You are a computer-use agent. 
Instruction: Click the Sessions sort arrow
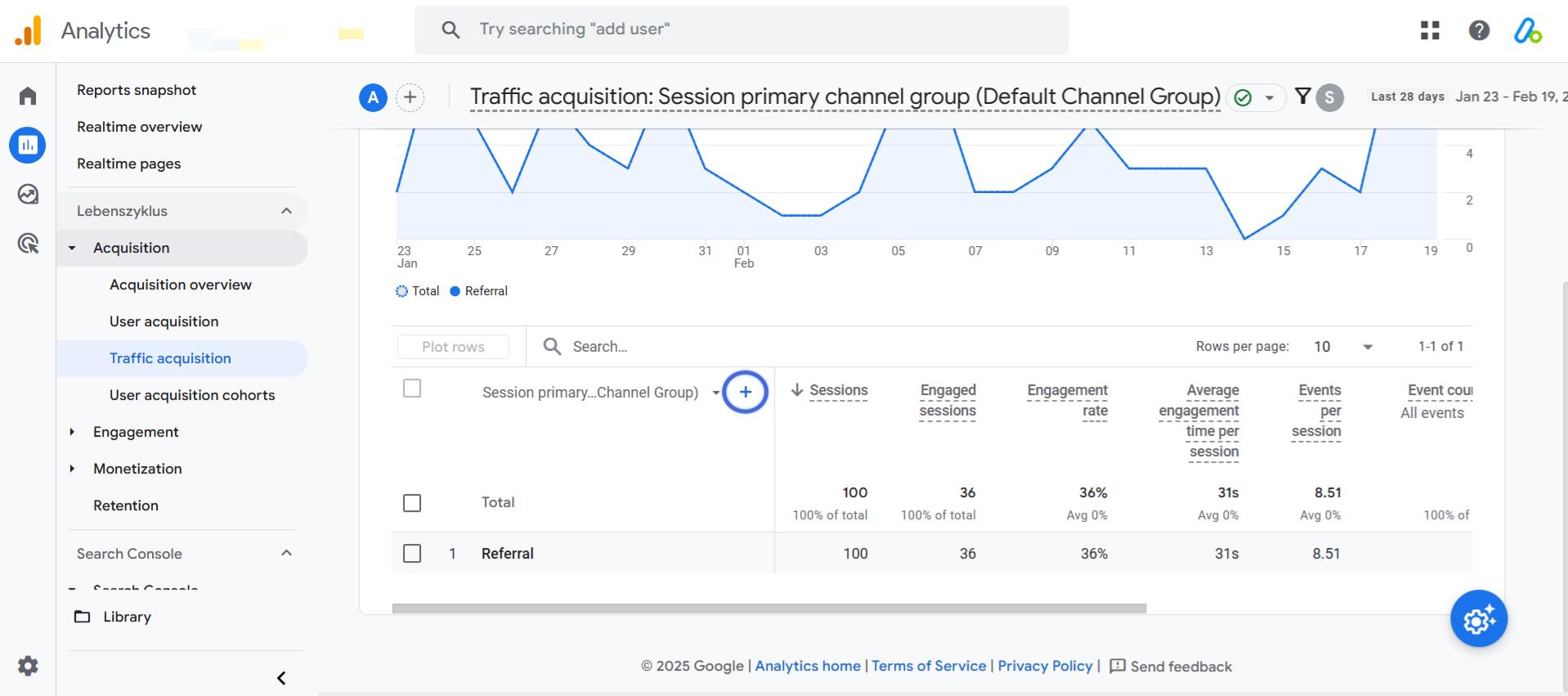tap(797, 390)
